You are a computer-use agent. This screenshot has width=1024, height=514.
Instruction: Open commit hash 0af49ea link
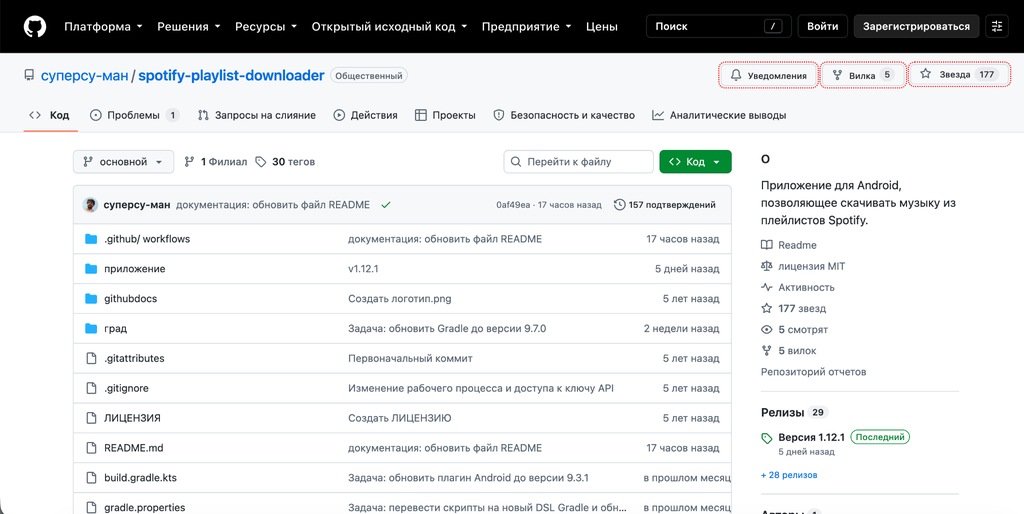point(513,205)
